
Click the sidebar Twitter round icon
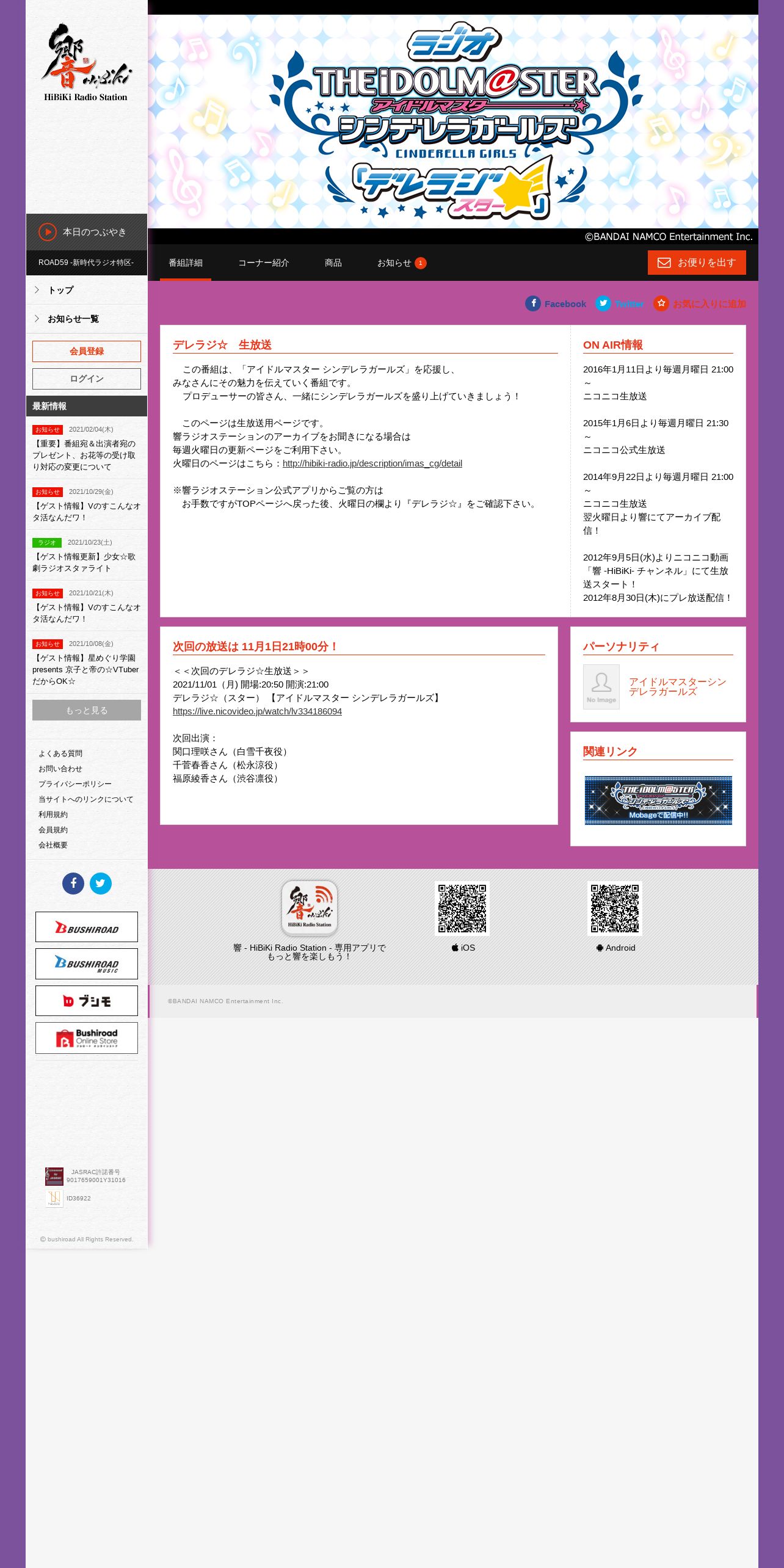coord(101,884)
